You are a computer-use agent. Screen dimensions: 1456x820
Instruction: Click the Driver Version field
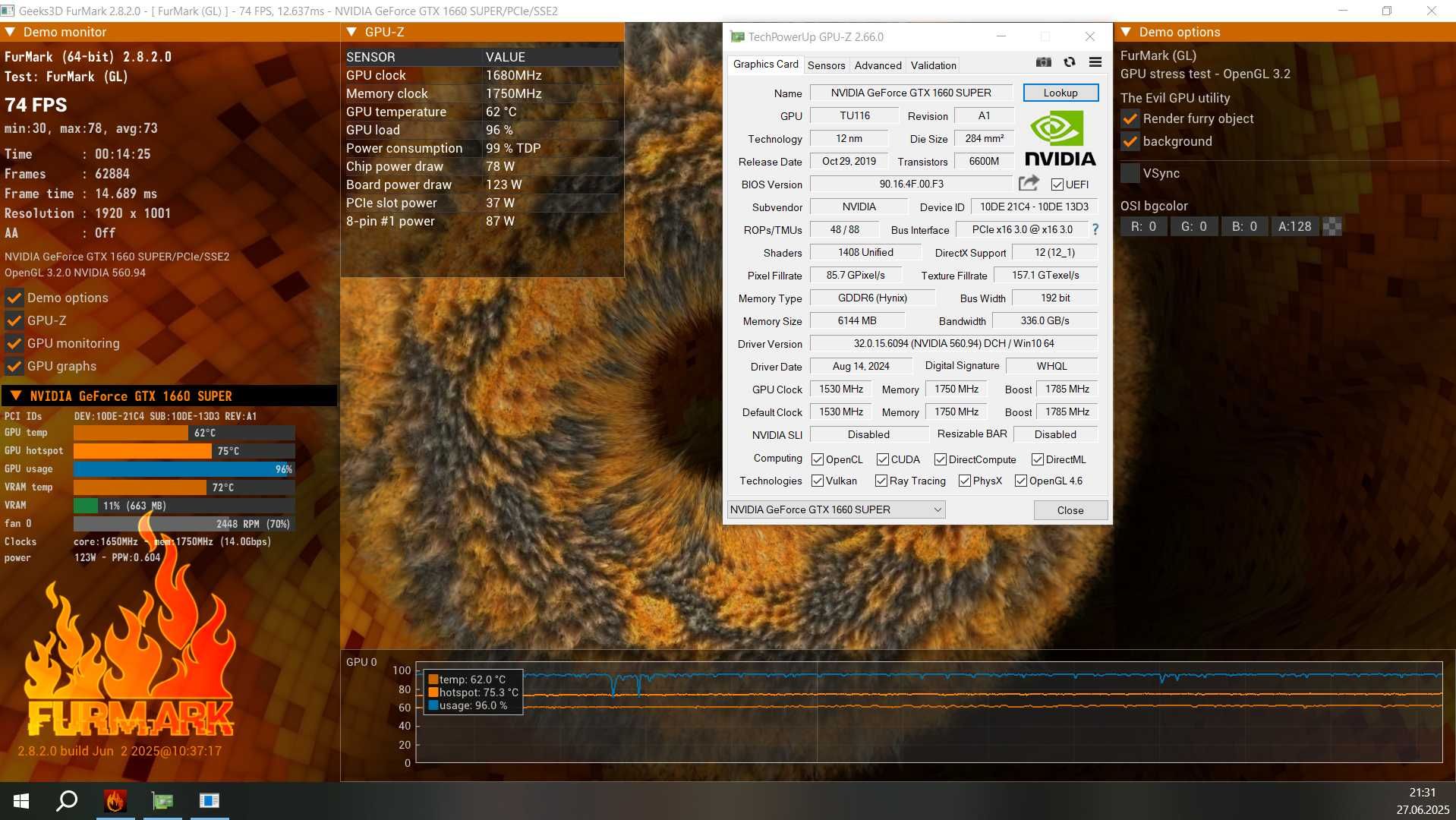953,344
